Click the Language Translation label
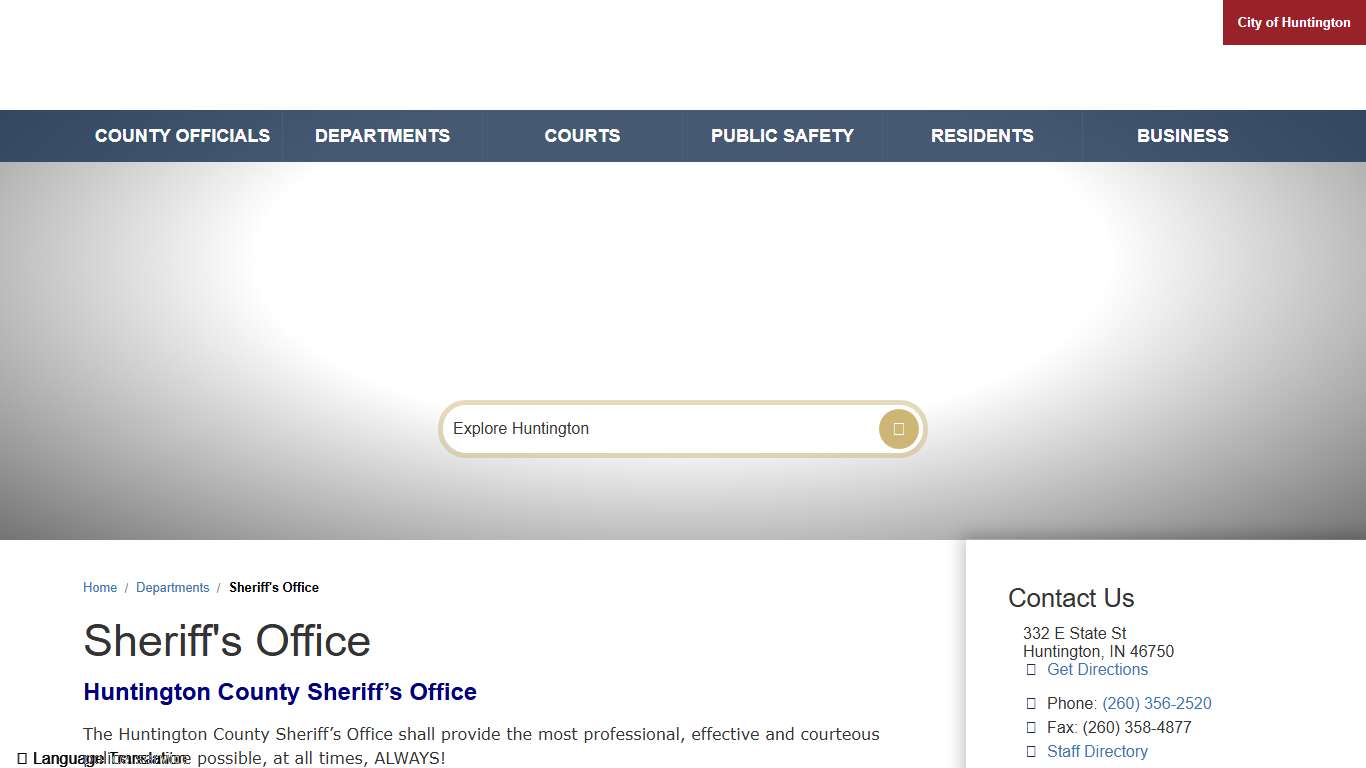This screenshot has width=1366, height=768. [110, 758]
